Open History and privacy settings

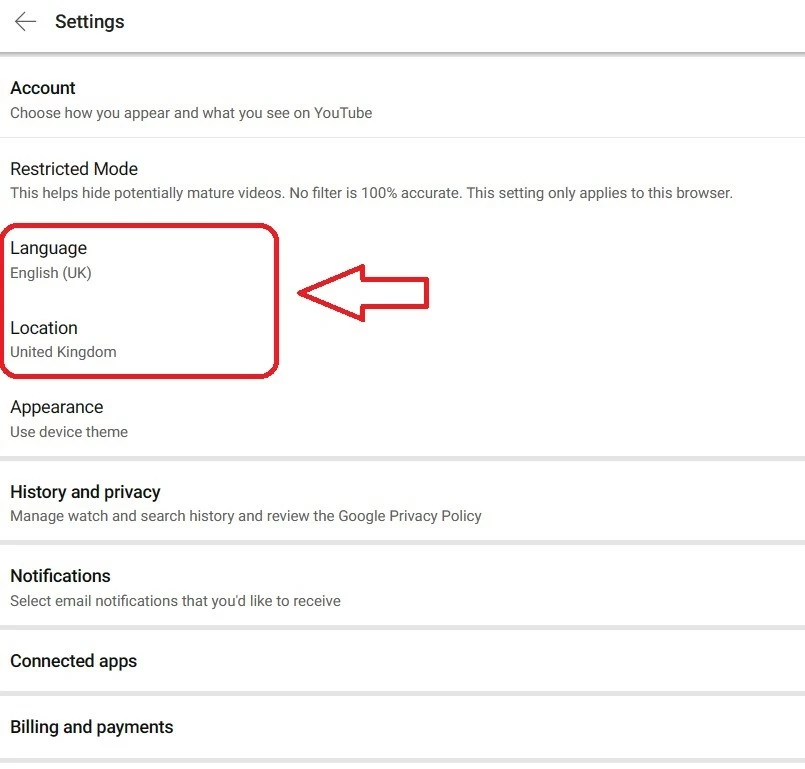[402, 503]
